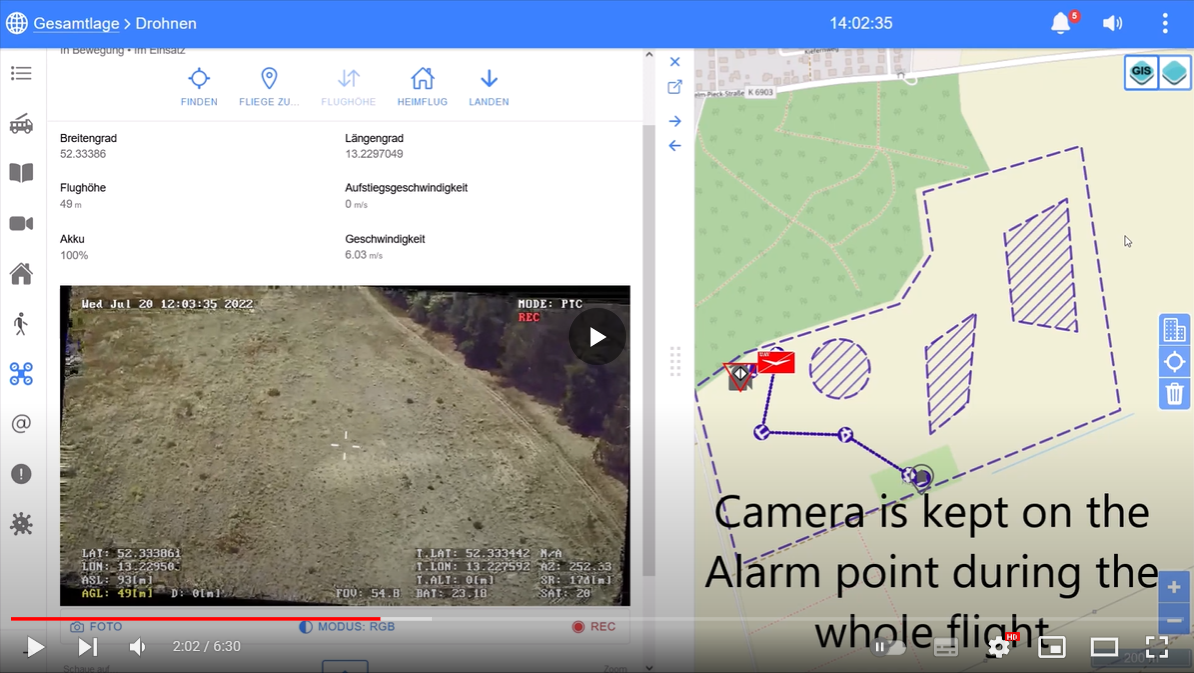Click the panel splitter drag handle dots

tap(675, 362)
